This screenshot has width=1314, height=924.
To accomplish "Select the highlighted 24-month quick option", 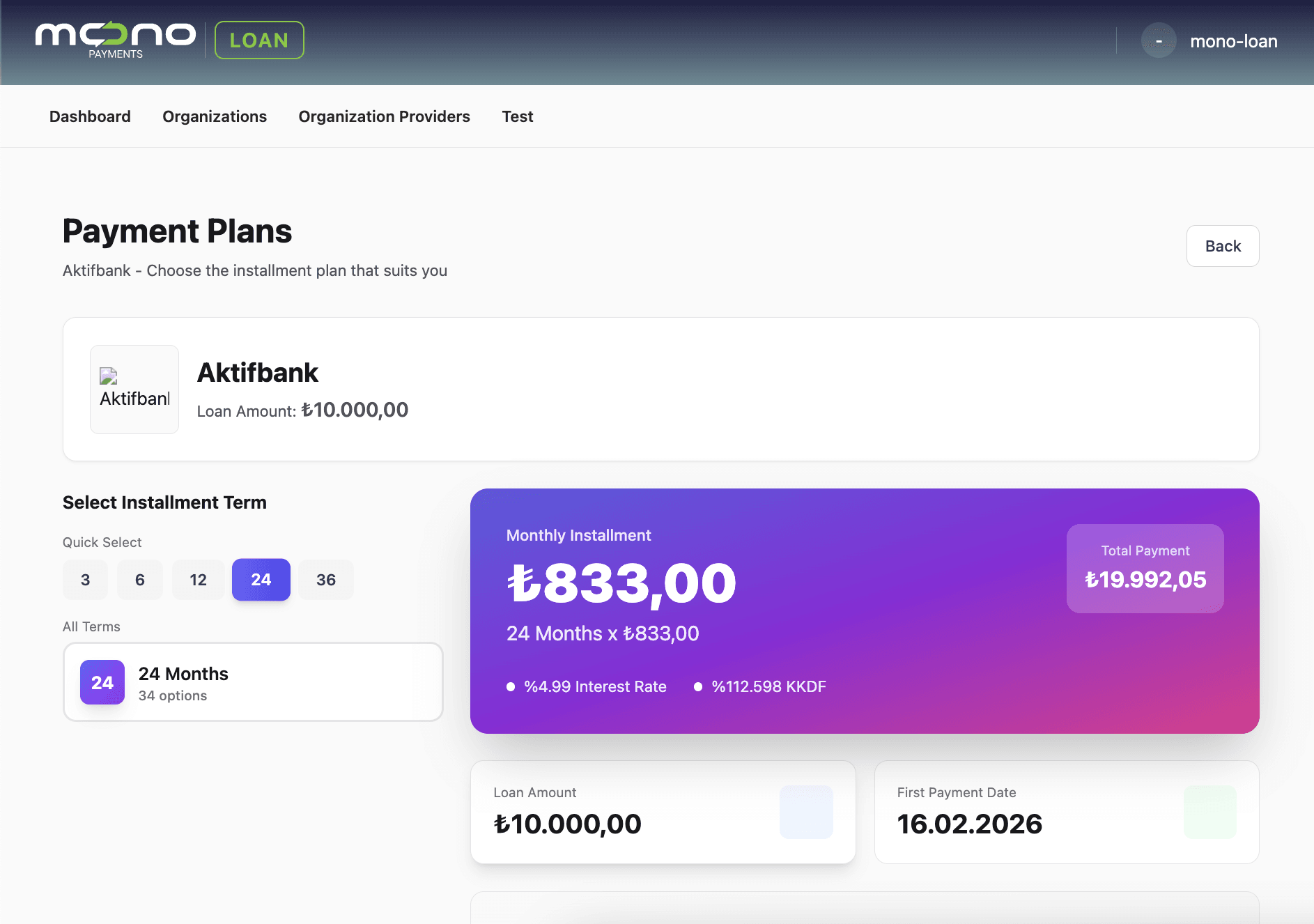I will pos(261,579).
